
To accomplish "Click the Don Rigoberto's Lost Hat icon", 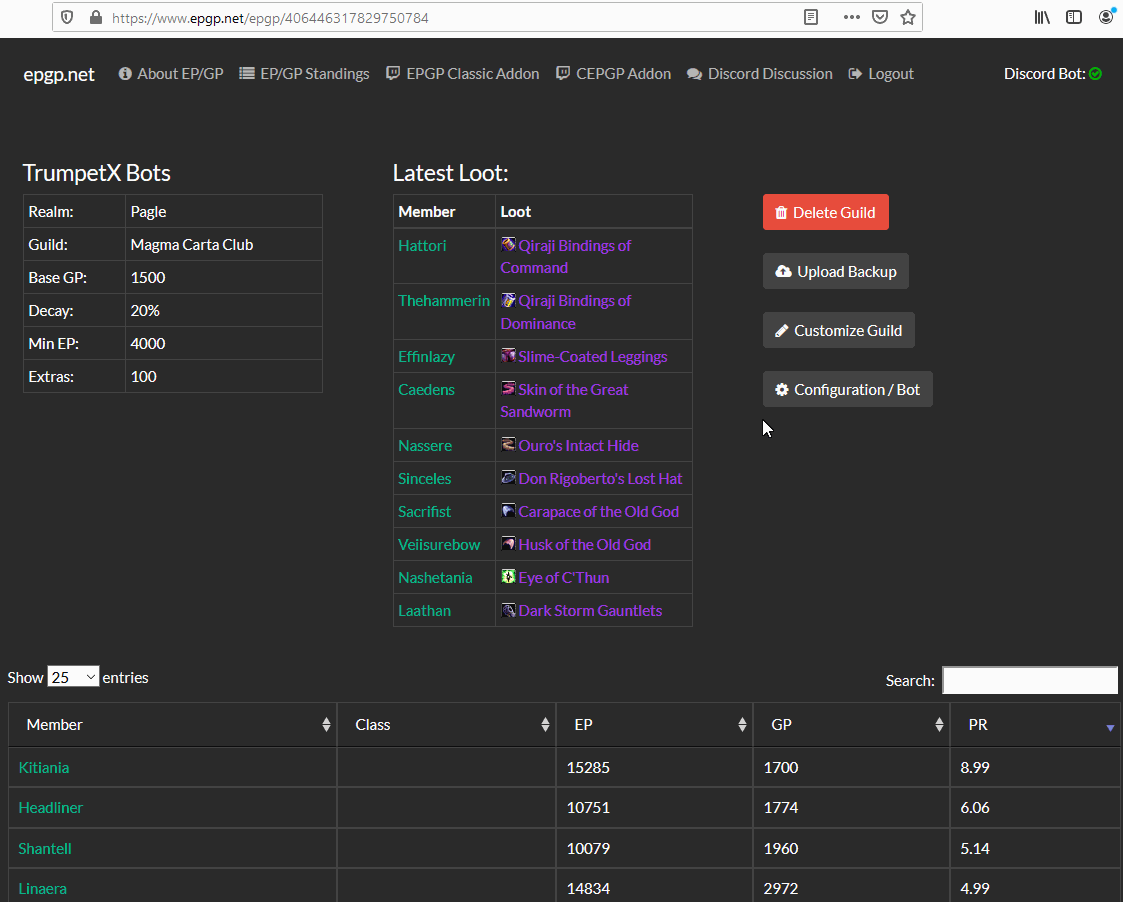I will [508, 478].
